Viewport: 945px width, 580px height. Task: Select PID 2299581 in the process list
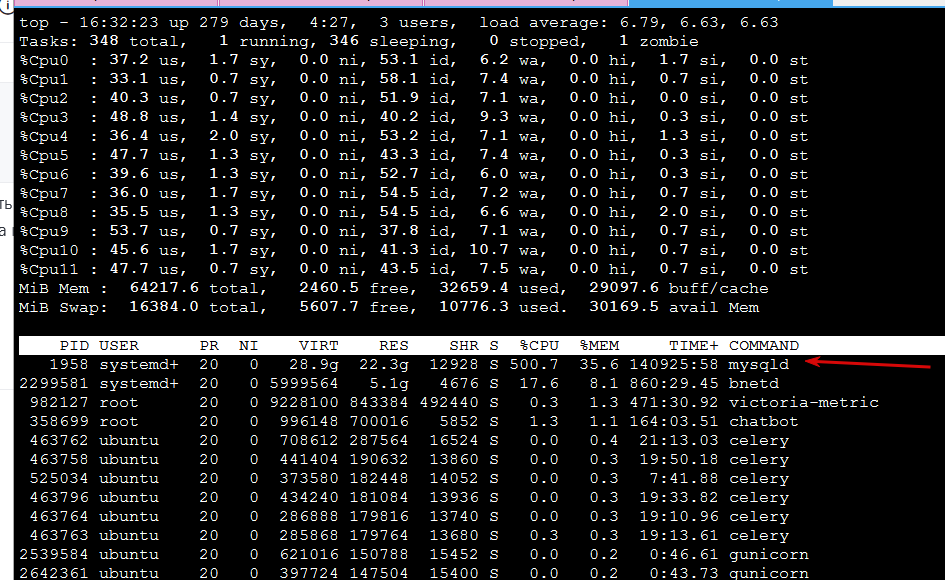(x=54, y=383)
